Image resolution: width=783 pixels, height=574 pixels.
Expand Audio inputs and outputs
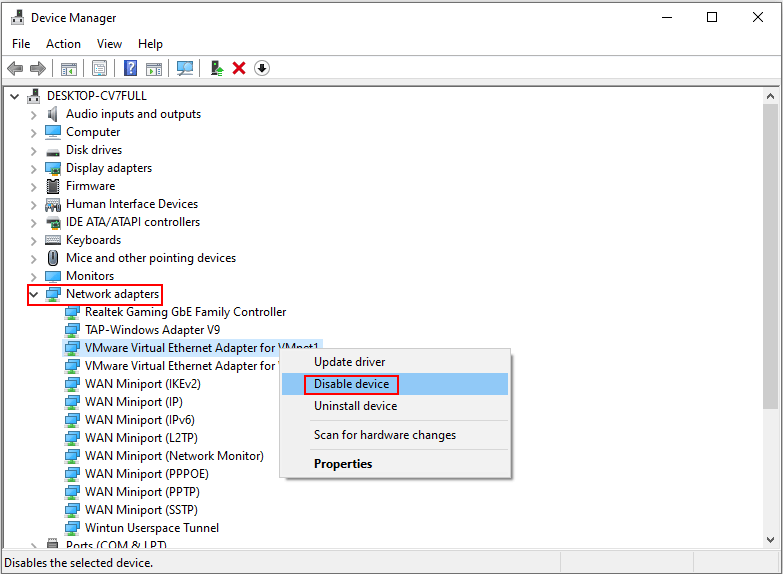[x=33, y=114]
